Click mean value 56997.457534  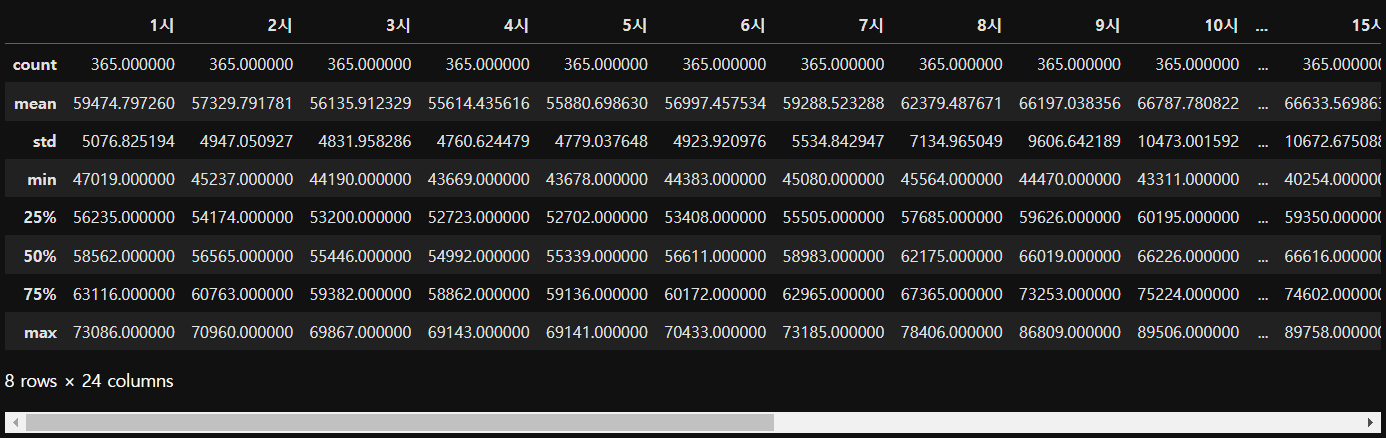point(715,103)
